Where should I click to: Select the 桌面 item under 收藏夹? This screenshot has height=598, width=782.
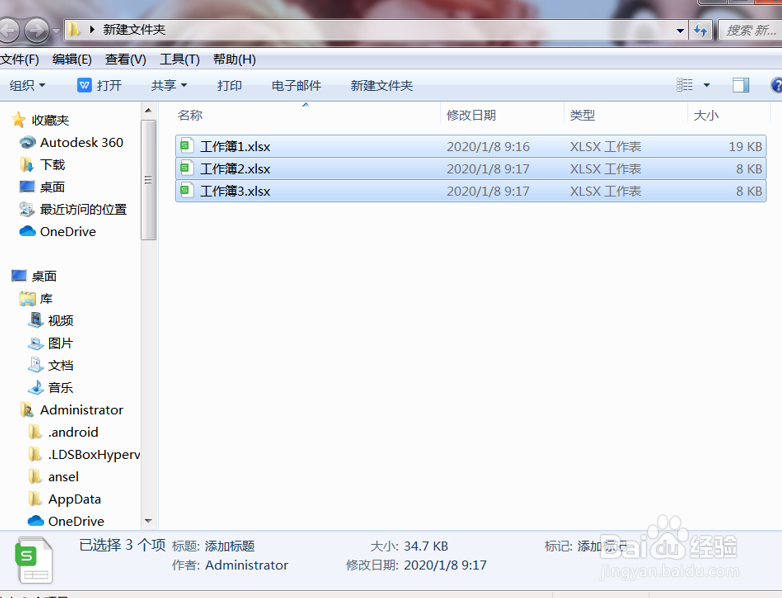[x=42, y=187]
